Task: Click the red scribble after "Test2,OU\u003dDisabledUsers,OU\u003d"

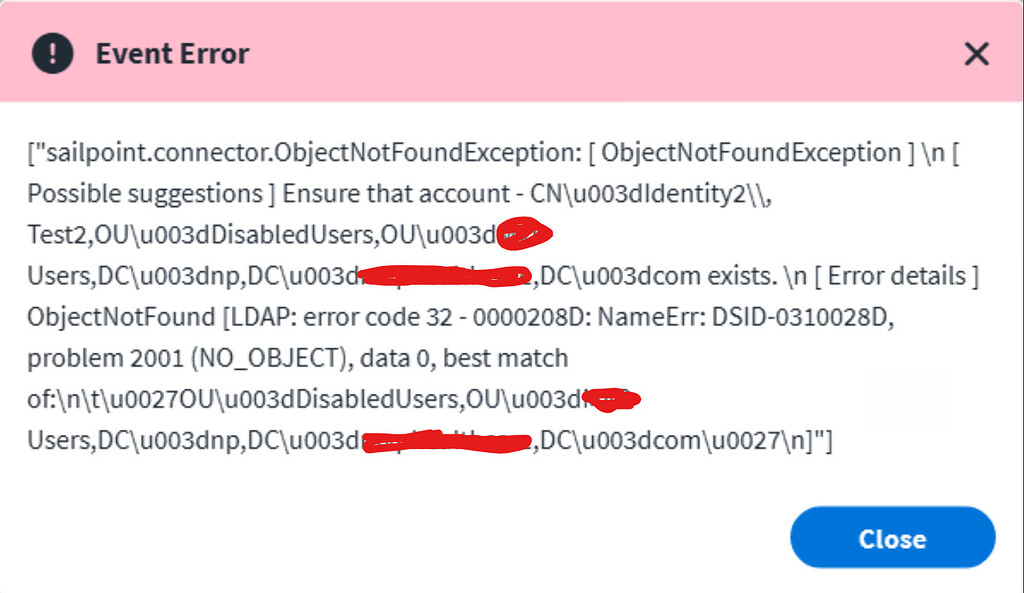Action: (524, 235)
